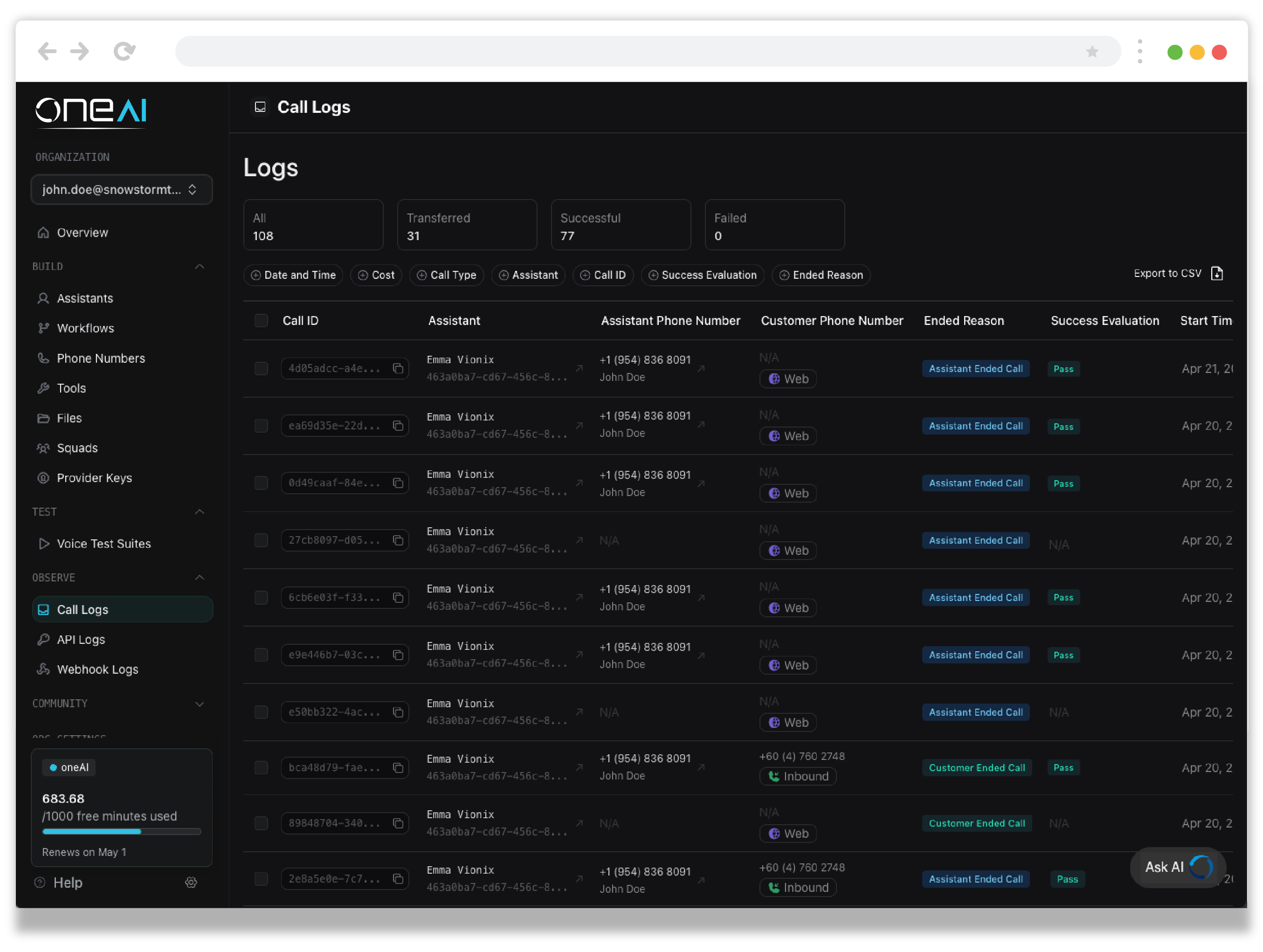Add Call Type filter
The image size is (1263, 952).
tap(447, 275)
